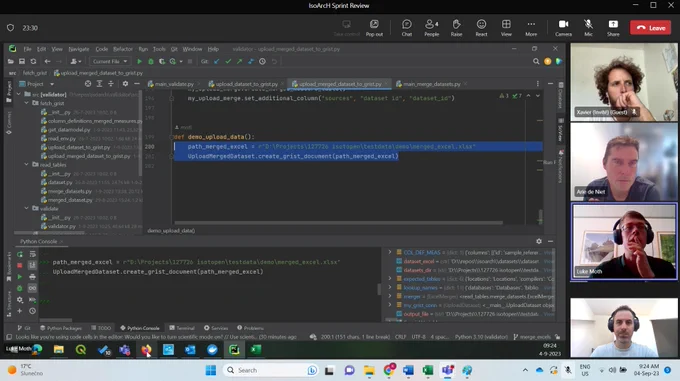The width and height of the screenshot is (680, 381).
Task: Click the Windows Start button
Action: tap(211, 370)
